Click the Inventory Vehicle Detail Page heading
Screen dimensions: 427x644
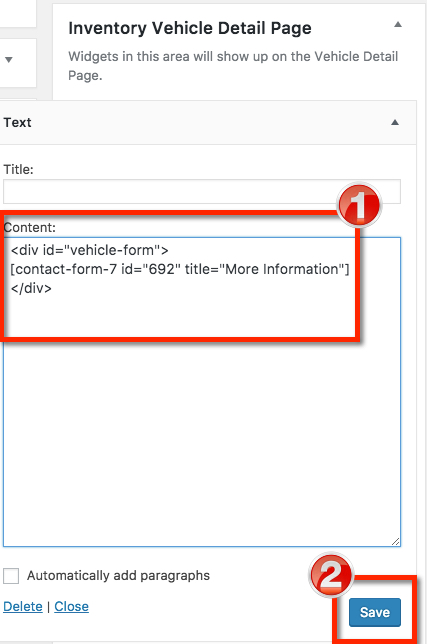pyautogui.click(x=190, y=28)
